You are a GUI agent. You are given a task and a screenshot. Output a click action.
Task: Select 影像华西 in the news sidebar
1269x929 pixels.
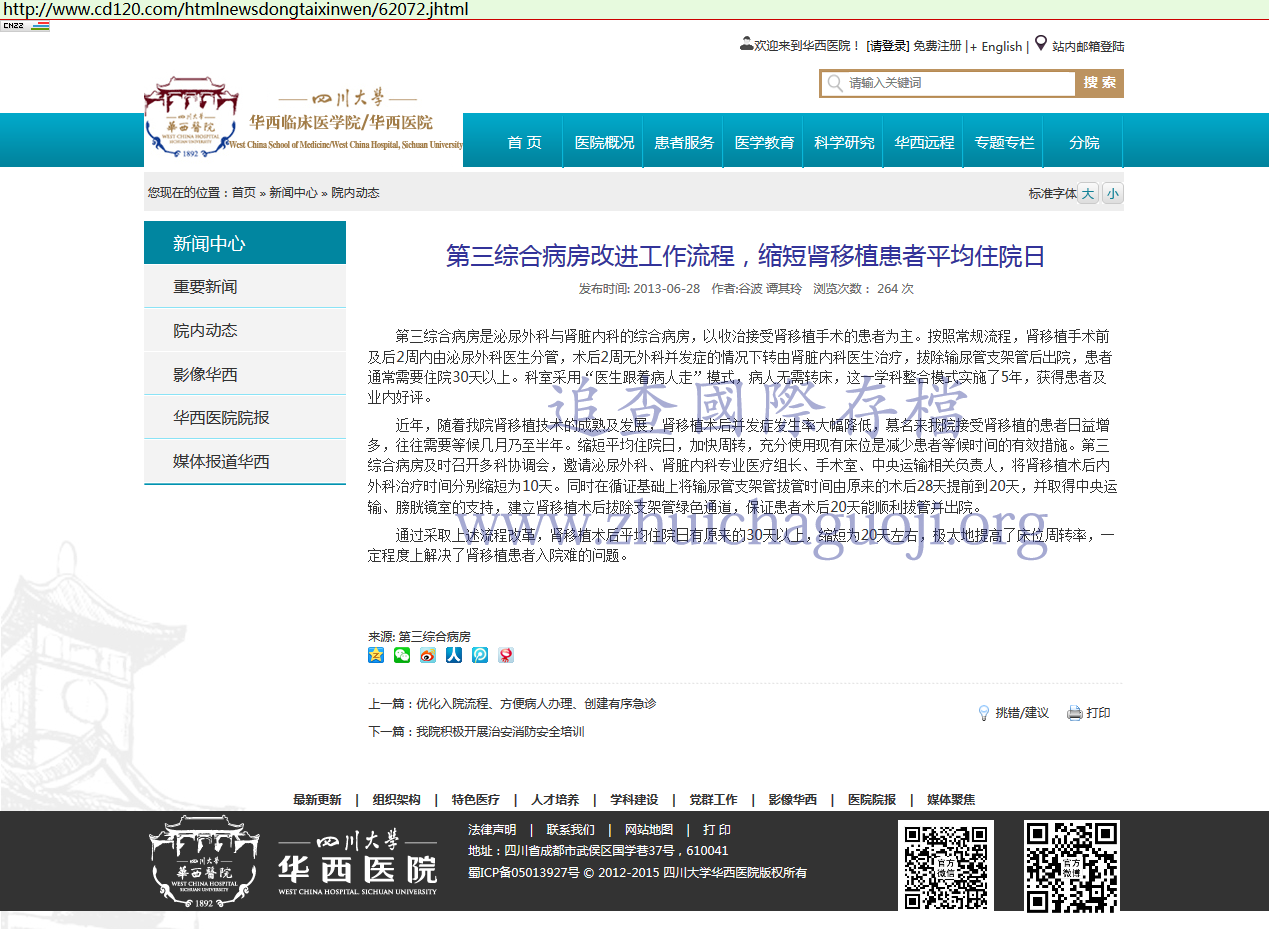coord(205,375)
